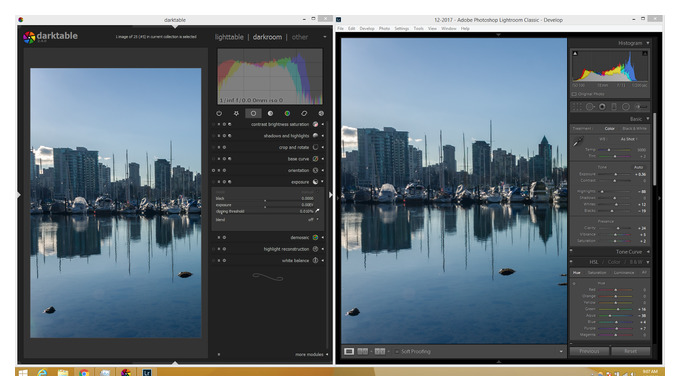Screen dimensions: 680x391
Task: Open the correction group icon in darktable
Action: (x=304, y=114)
